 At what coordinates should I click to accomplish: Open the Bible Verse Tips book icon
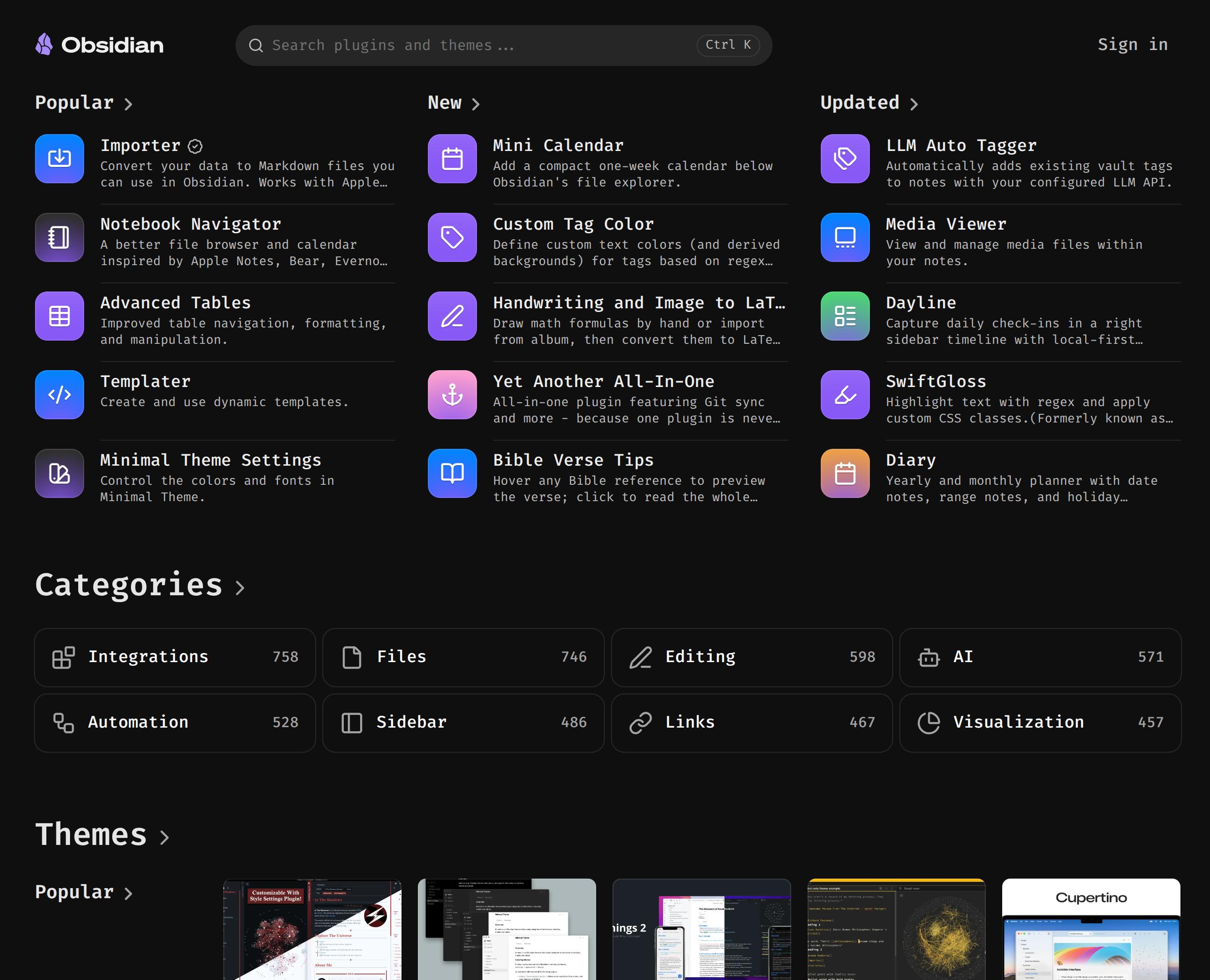tap(452, 473)
